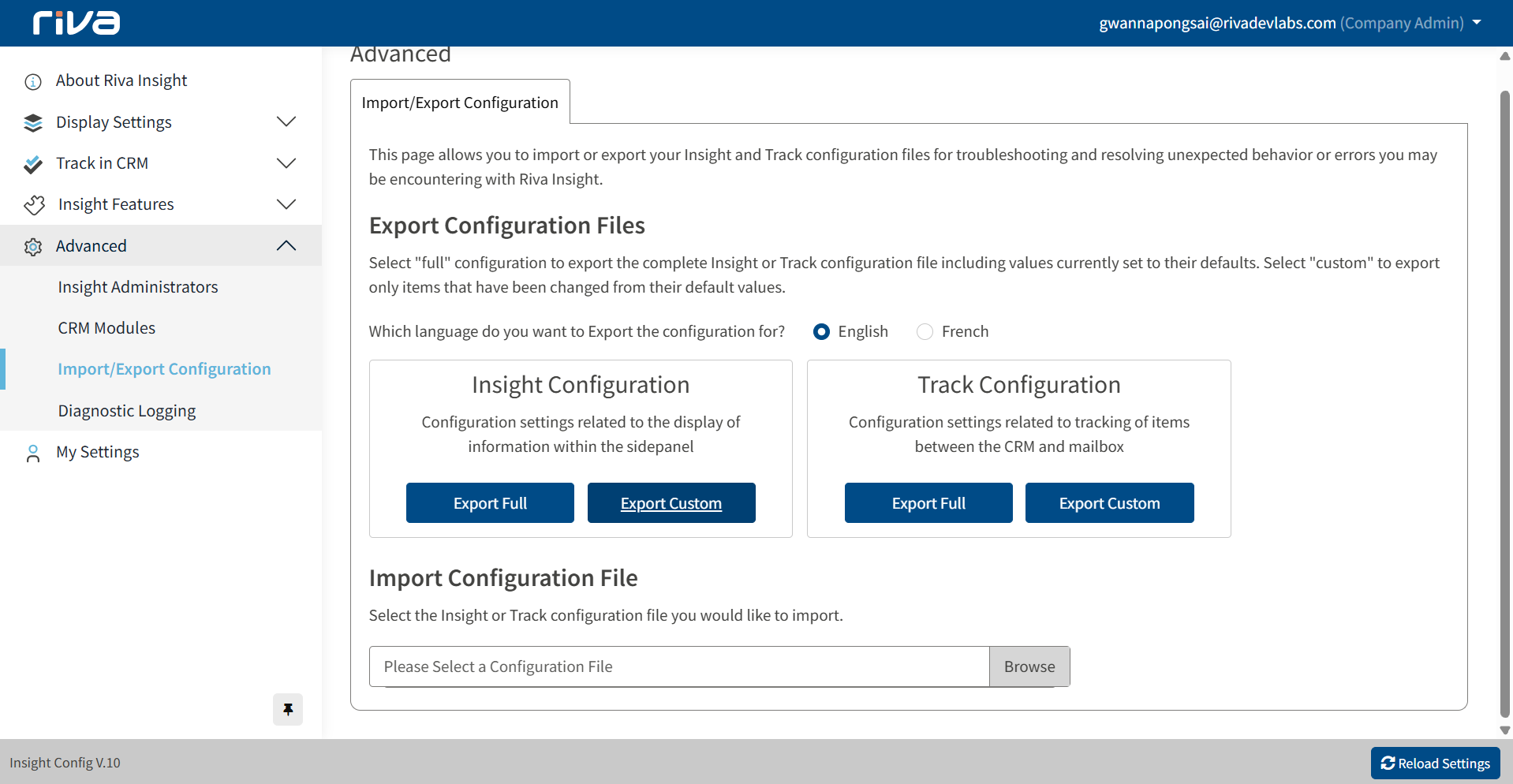Click the Insight Config V.10 status text
The width and height of the screenshot is (1513, 784).
click(65, 763)
